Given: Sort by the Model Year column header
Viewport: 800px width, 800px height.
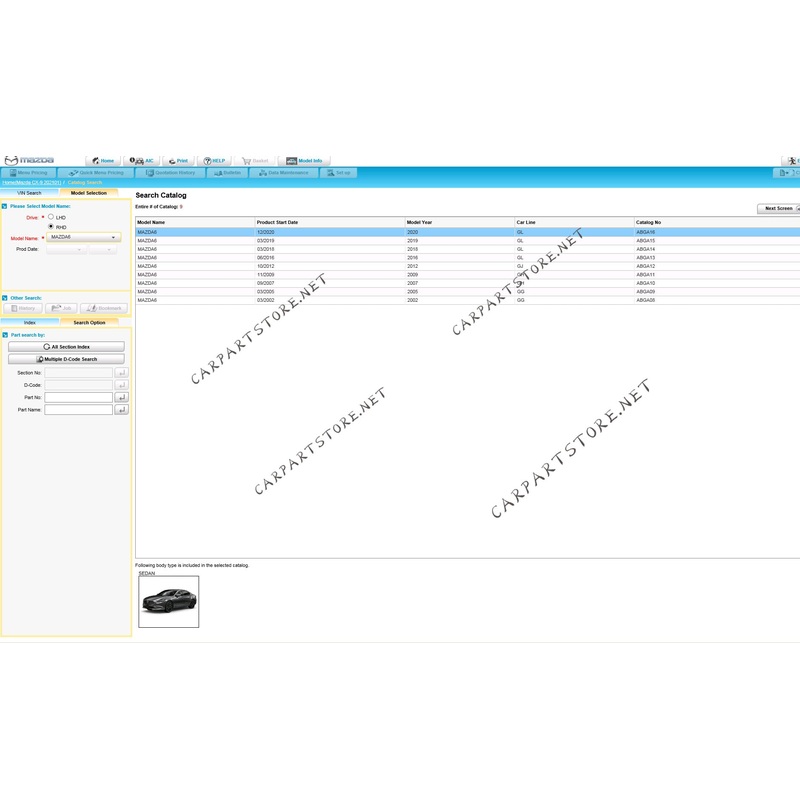Looking at the screenshot, I should tap(460, 222).
